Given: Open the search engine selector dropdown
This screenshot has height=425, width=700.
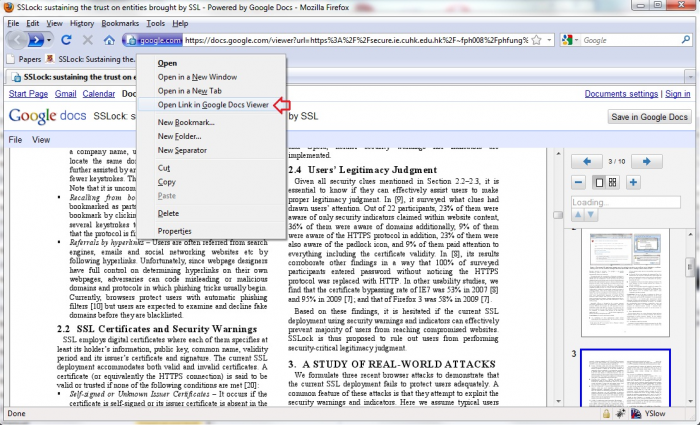Looking at the screenshot, I should [x=568, y=40].
